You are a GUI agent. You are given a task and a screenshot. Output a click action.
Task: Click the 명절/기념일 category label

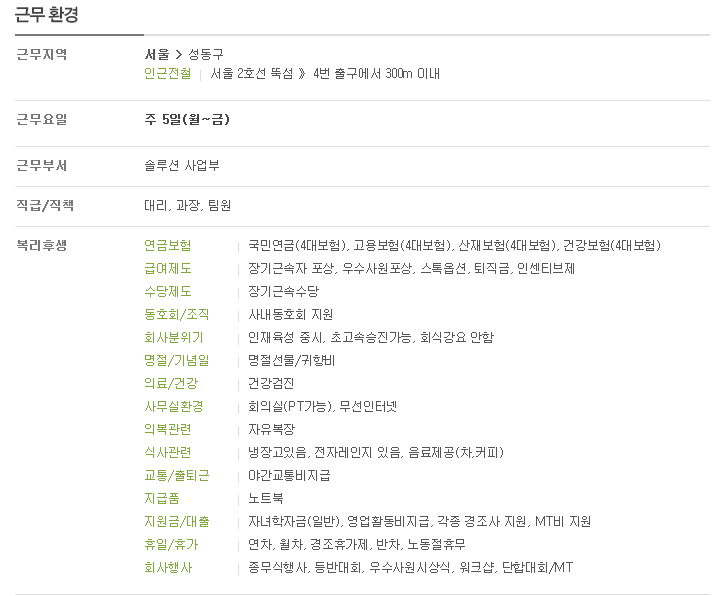(177, 361)
